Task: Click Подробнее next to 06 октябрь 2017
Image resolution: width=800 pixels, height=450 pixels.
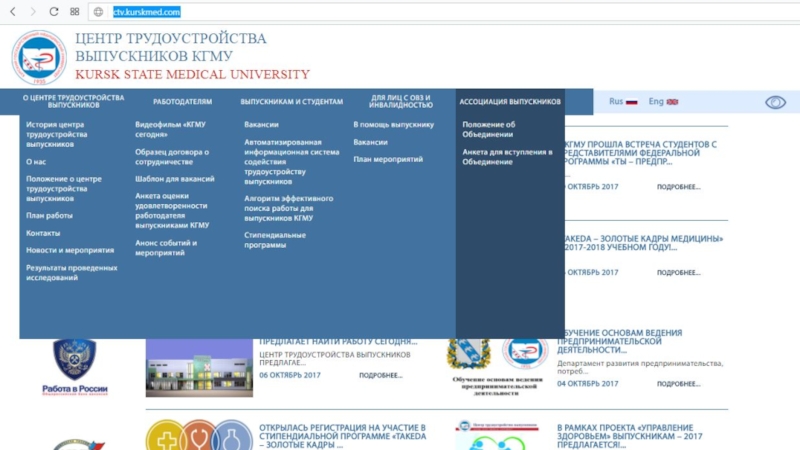Action: tap(380, 375)
